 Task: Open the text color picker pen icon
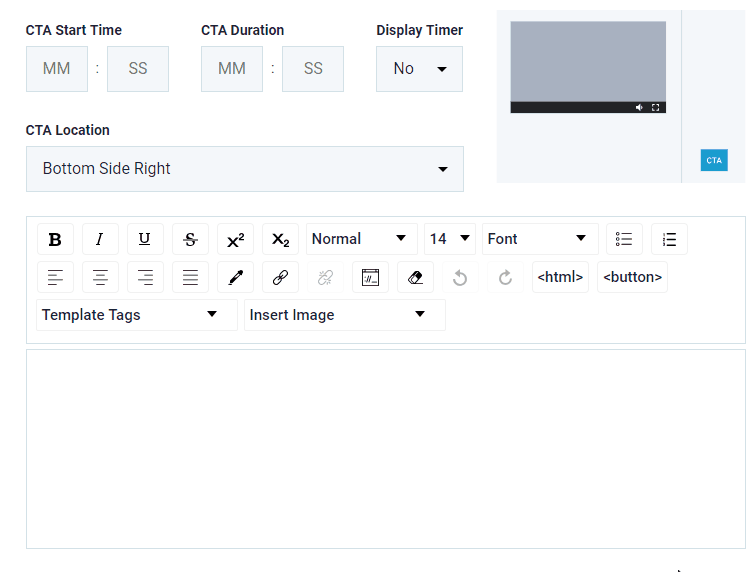click(235, 277)
